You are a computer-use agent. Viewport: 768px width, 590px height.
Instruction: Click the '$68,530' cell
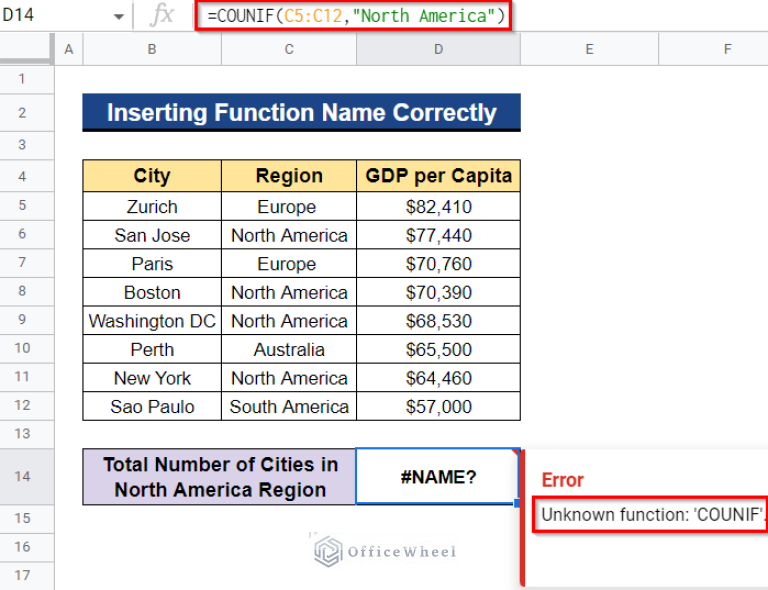[438, 321]
